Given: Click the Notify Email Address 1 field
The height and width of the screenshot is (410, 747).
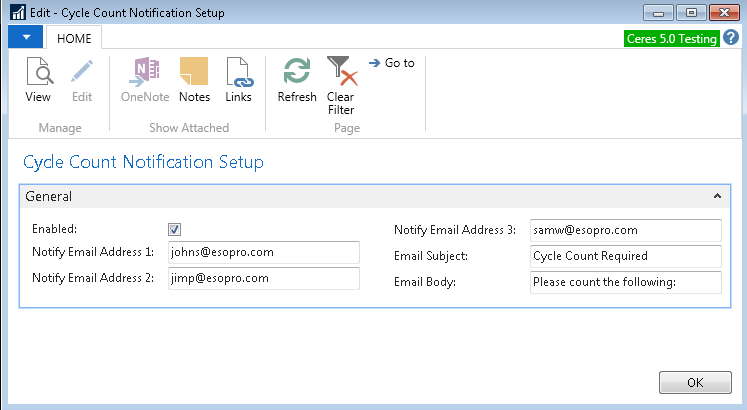Looking at the screenshot, I should [263, 252].
